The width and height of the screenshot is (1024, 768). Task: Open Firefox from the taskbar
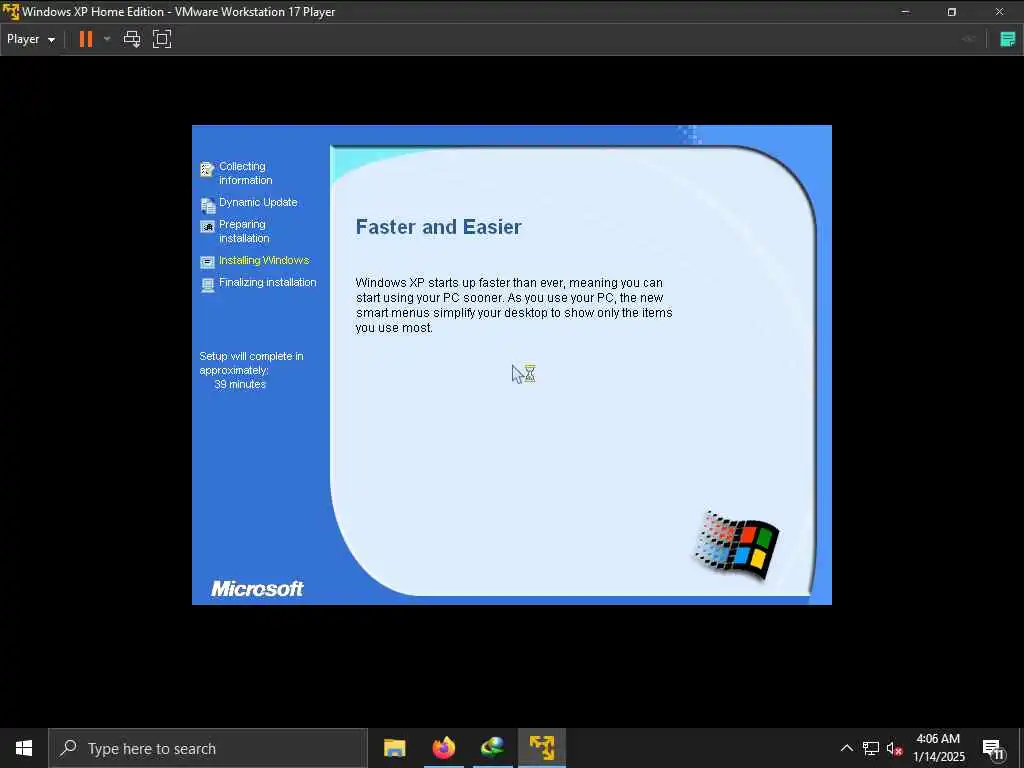pyautogui.click(x=444, y=748)
